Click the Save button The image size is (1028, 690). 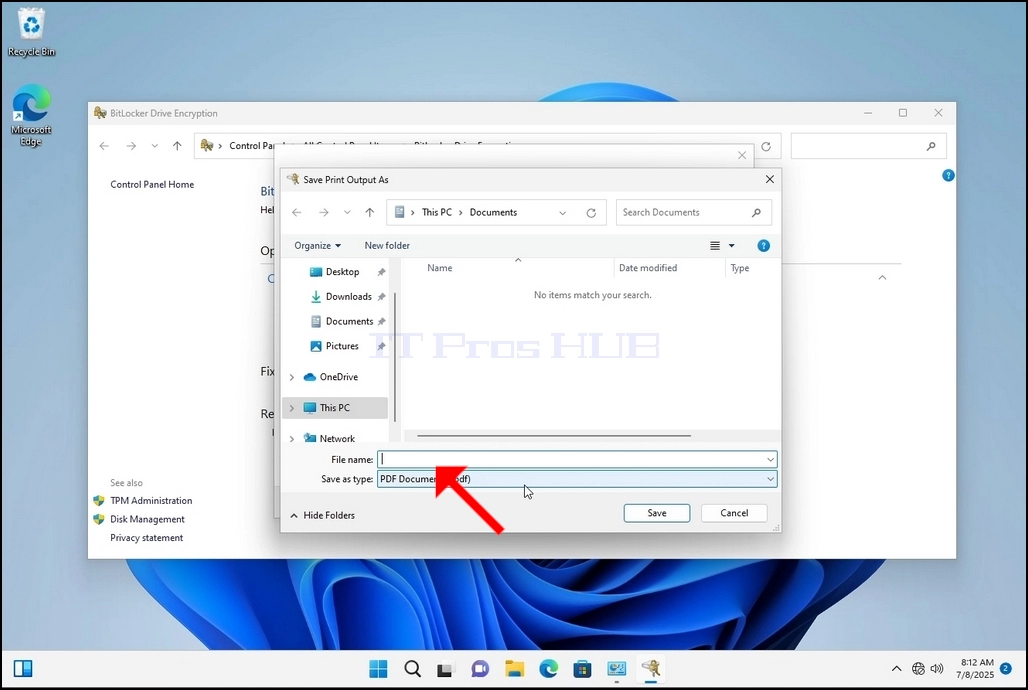tap(656, 513)
